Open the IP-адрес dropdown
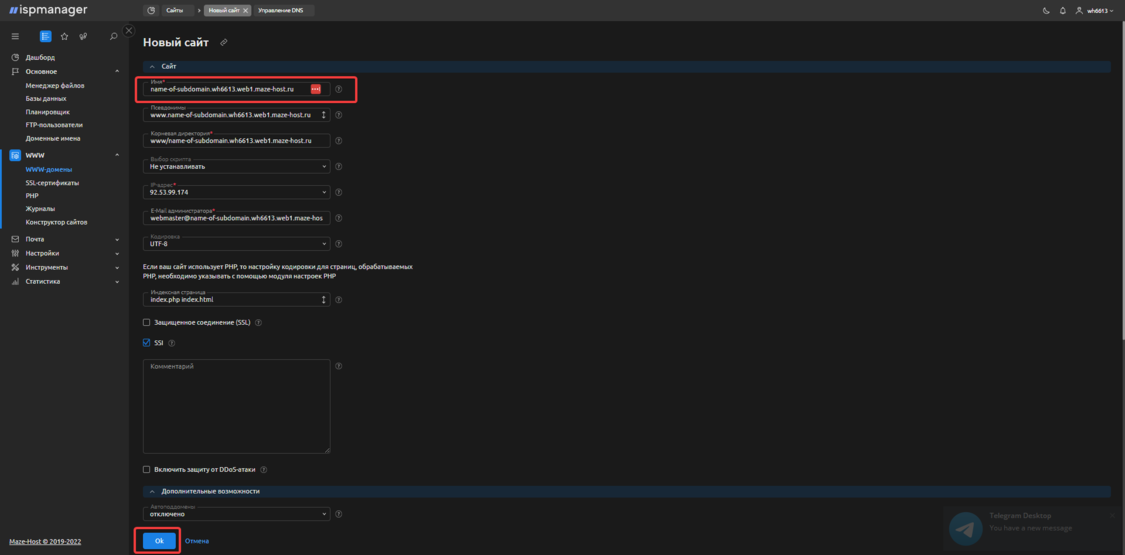The image size is (1125, 555). 236,192
